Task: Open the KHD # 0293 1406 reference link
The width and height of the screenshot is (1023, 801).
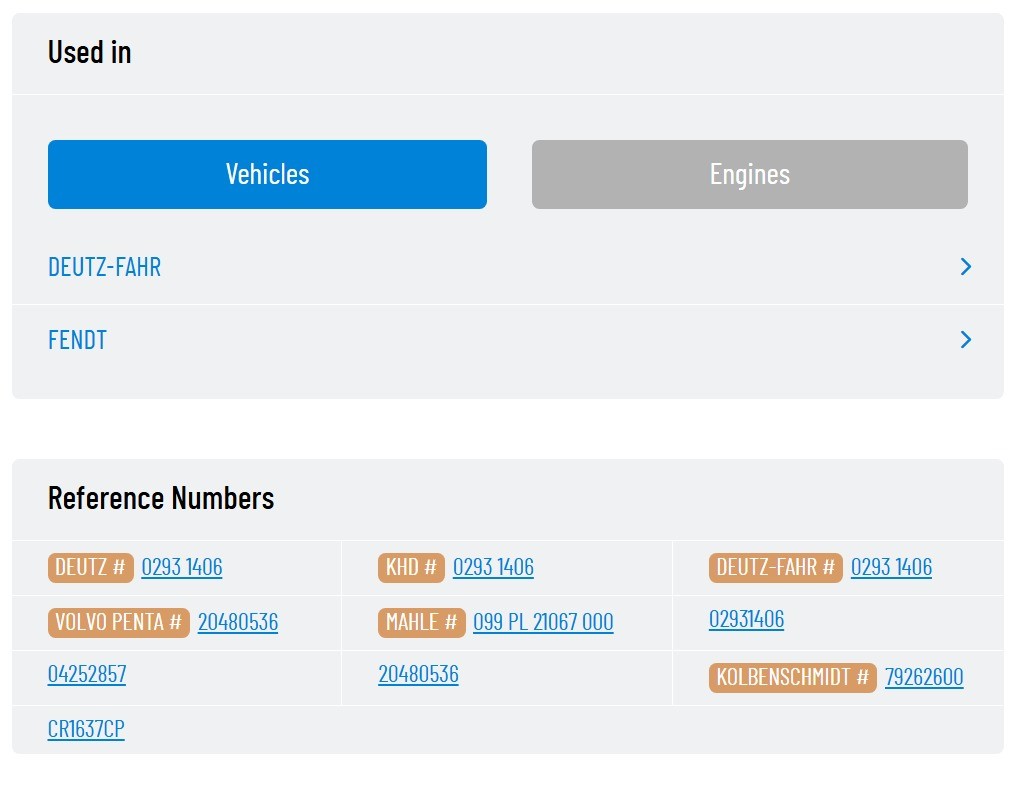Action: 493,567
